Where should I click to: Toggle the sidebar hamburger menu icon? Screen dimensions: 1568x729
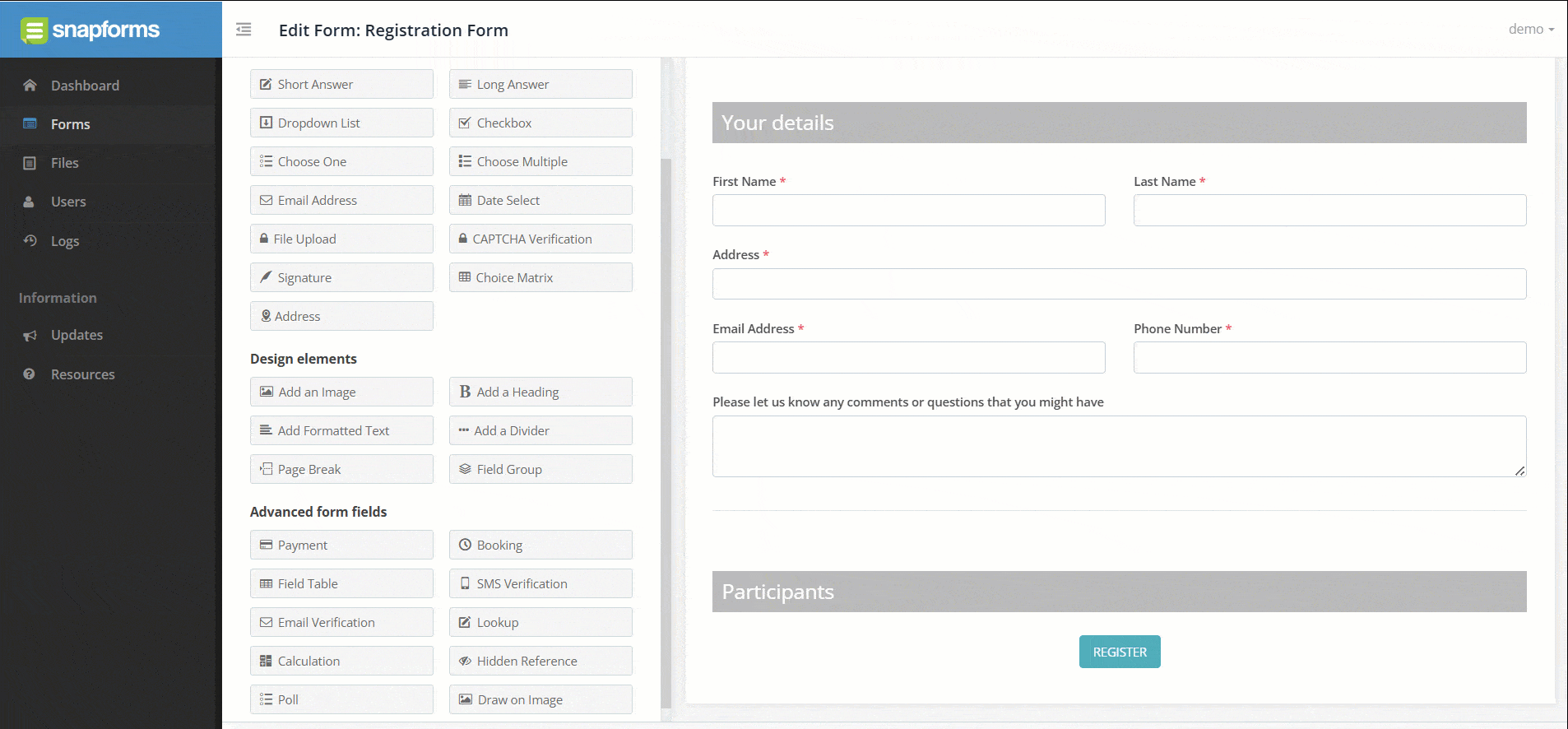point(244,30)
